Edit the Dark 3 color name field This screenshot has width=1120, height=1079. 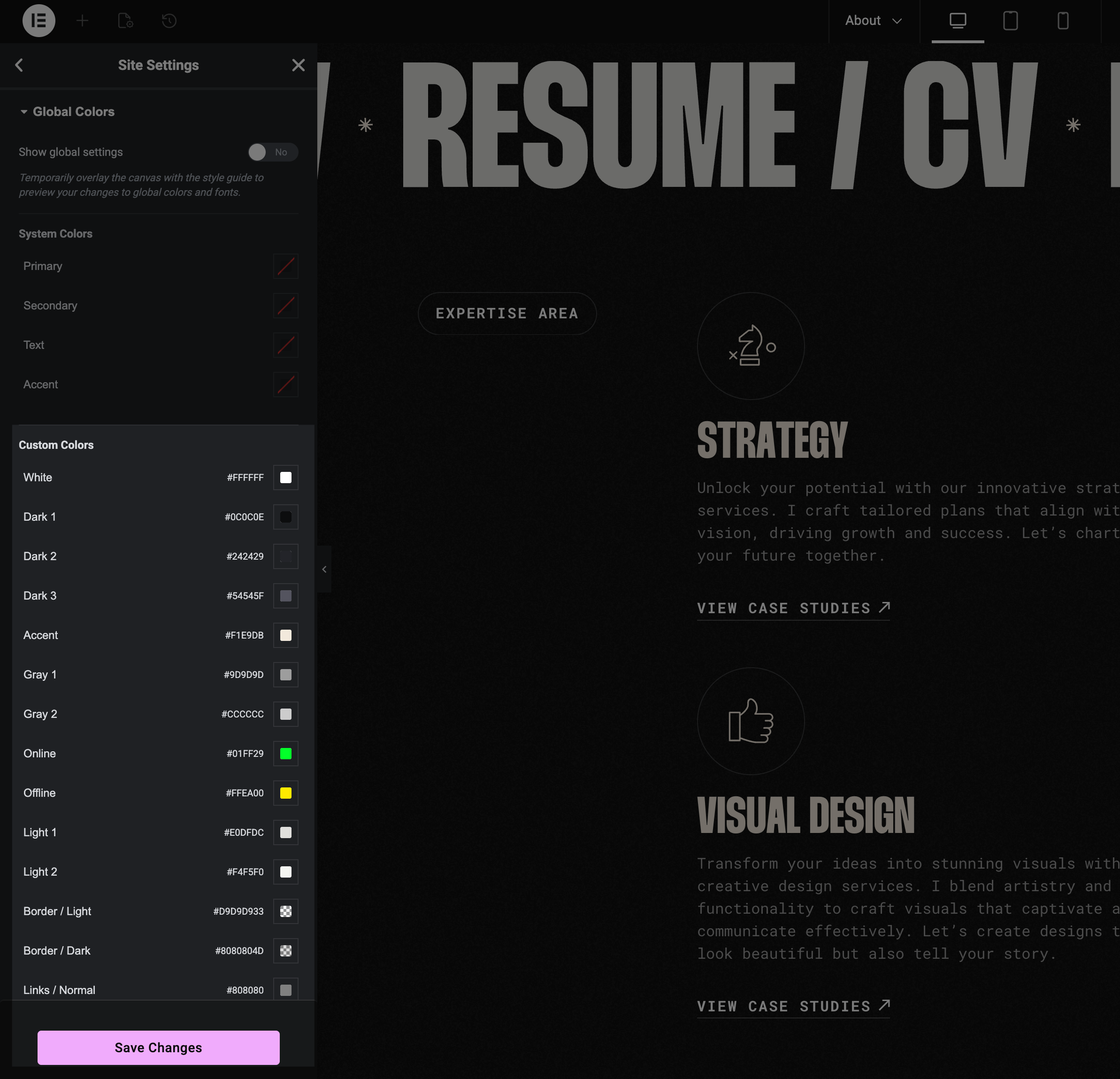pyautogui.click(x=40, y=595)
